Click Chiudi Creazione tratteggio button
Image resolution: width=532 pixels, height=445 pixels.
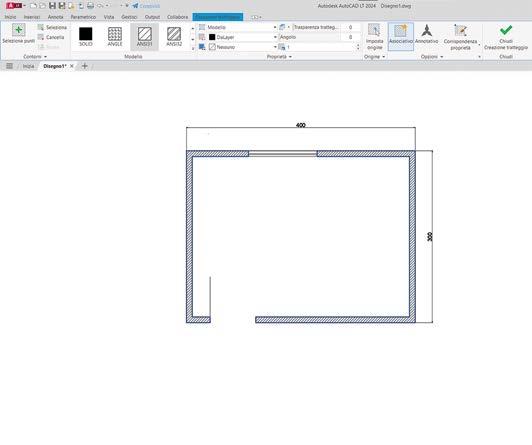506,37
